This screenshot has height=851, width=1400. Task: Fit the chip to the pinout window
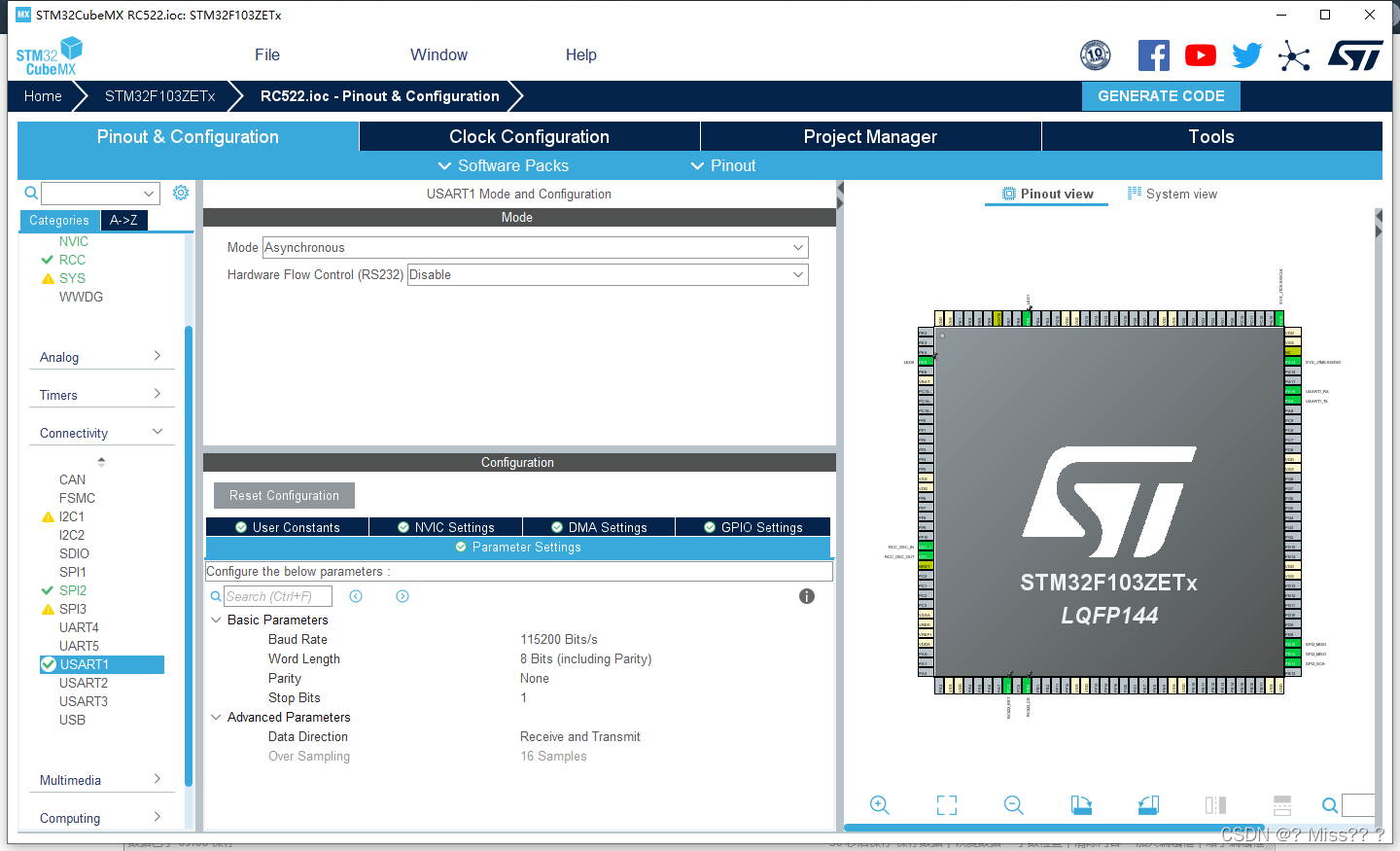click(x=947, y=805)
